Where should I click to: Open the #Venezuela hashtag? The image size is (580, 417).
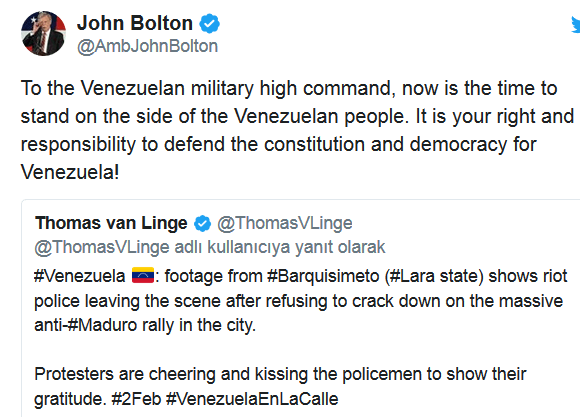point(80,276)
